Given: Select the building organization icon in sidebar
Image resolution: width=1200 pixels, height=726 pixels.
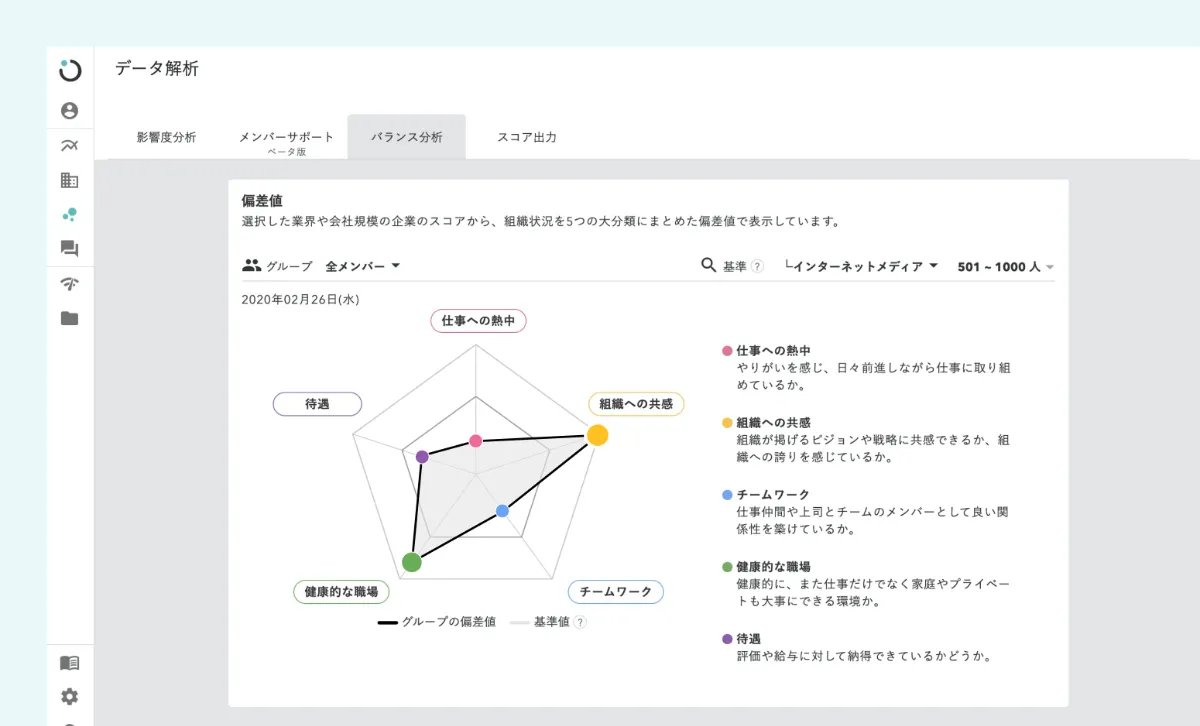Looking at the screenshot, I should 69,181.
